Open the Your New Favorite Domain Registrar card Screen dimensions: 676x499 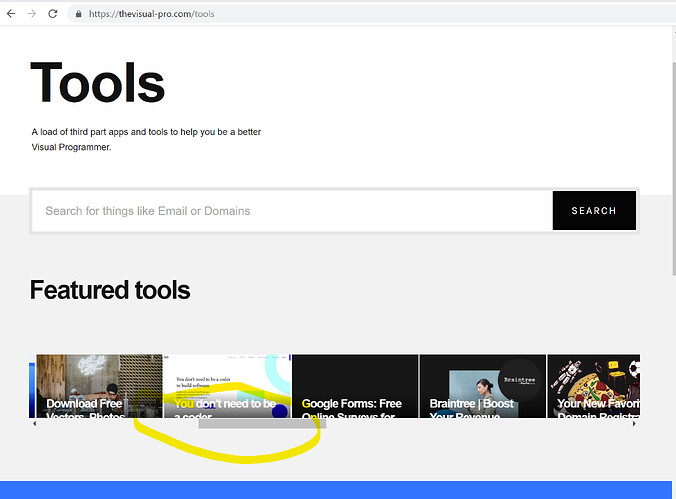pos(594,386)
